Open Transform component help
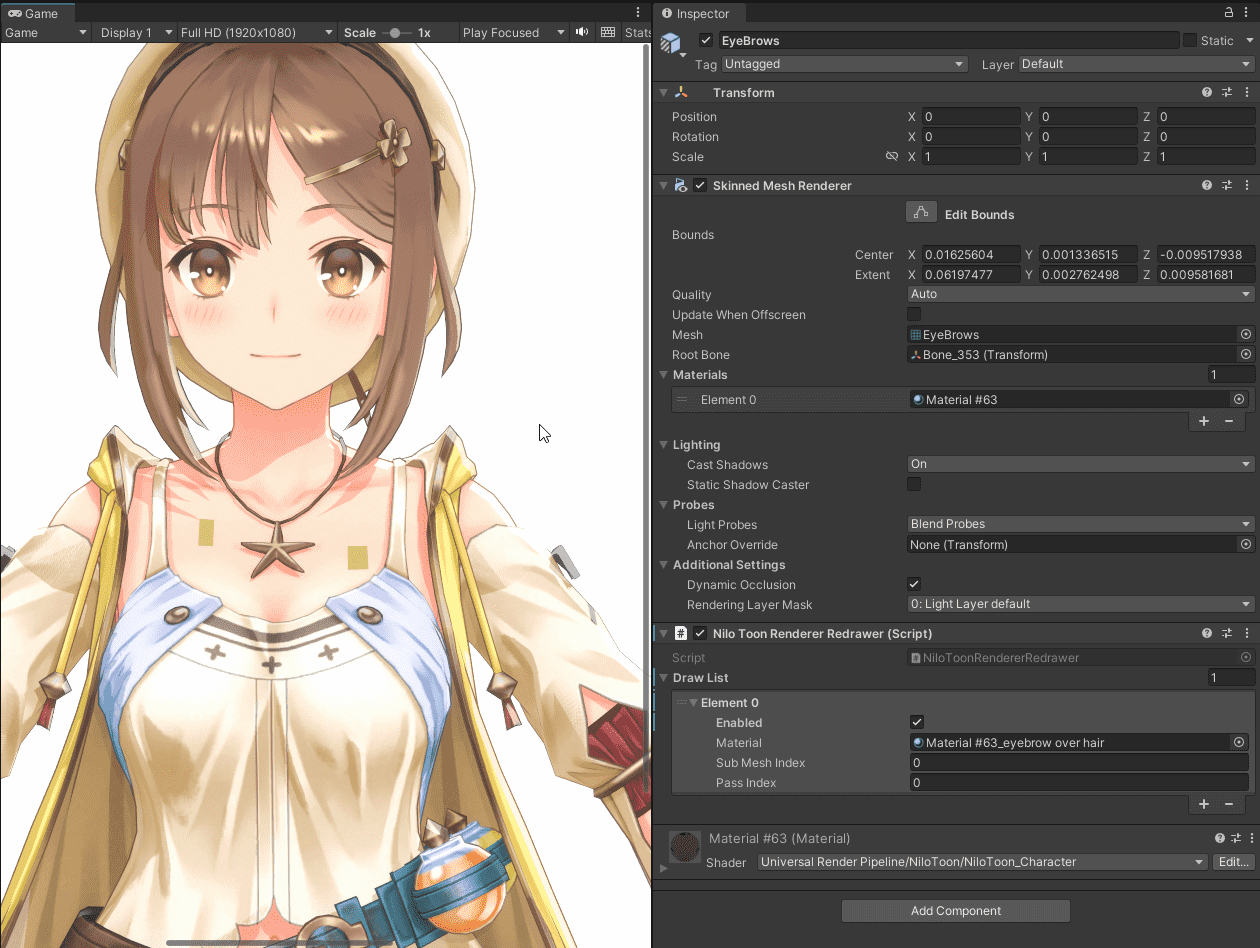This screenshot has height=948, width=1260. 1207,92
